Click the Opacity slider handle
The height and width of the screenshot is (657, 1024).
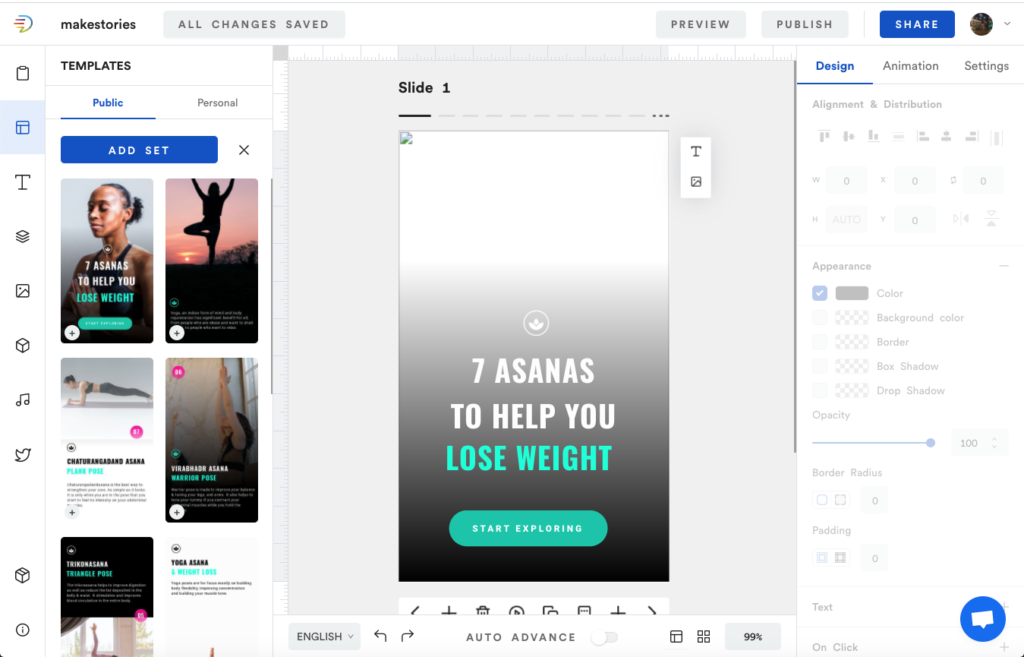point(931,443)
